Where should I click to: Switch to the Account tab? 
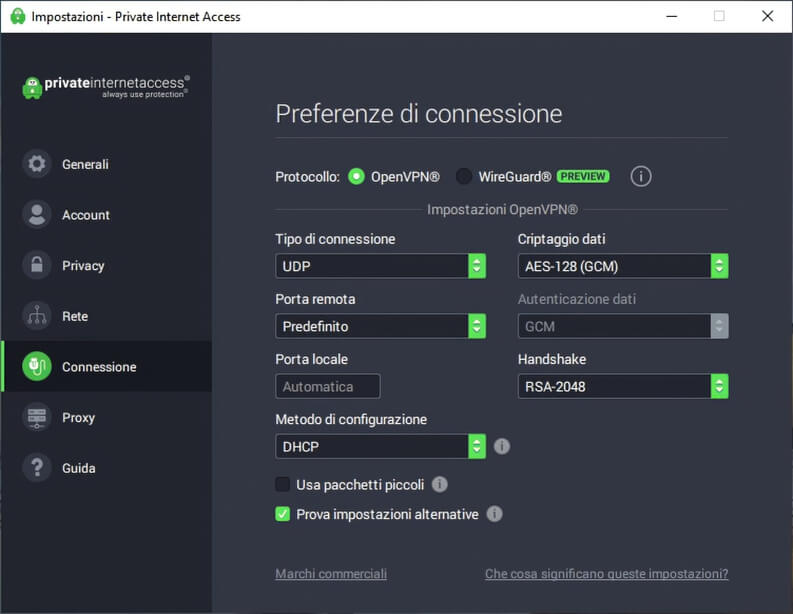pos(107,214)
